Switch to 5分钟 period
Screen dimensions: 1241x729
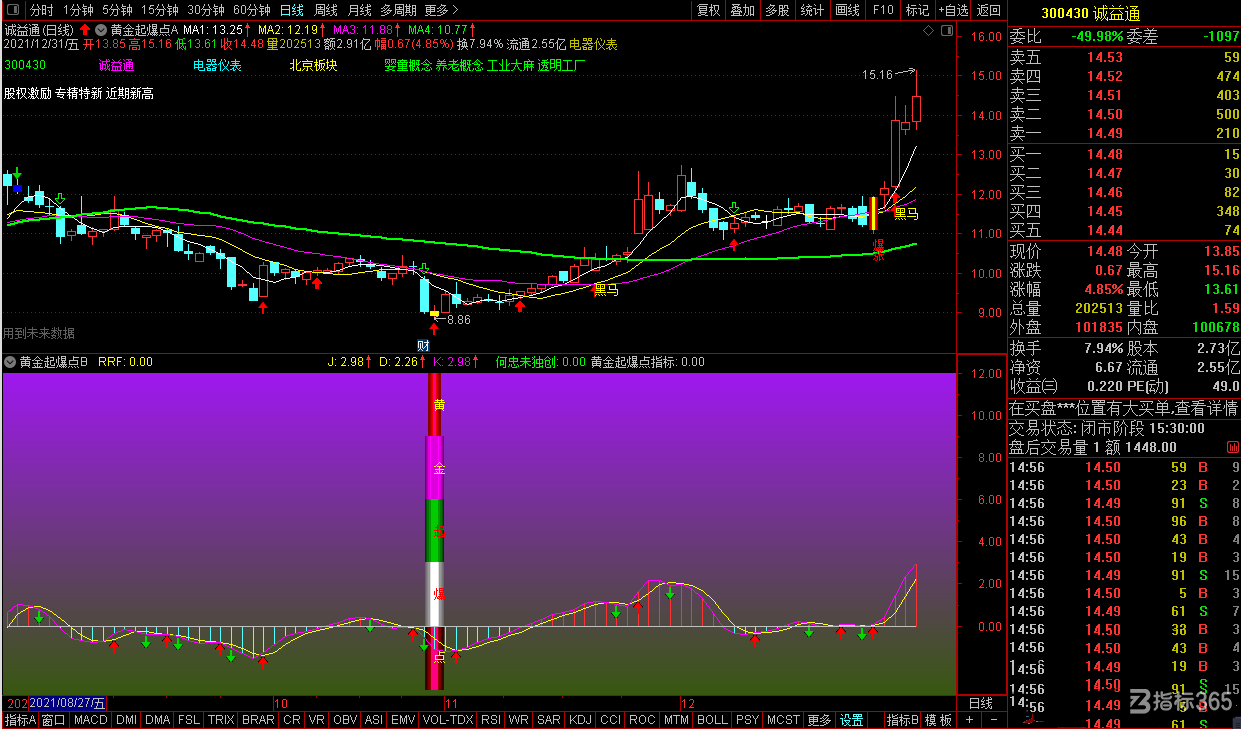(x=117, y=10)
